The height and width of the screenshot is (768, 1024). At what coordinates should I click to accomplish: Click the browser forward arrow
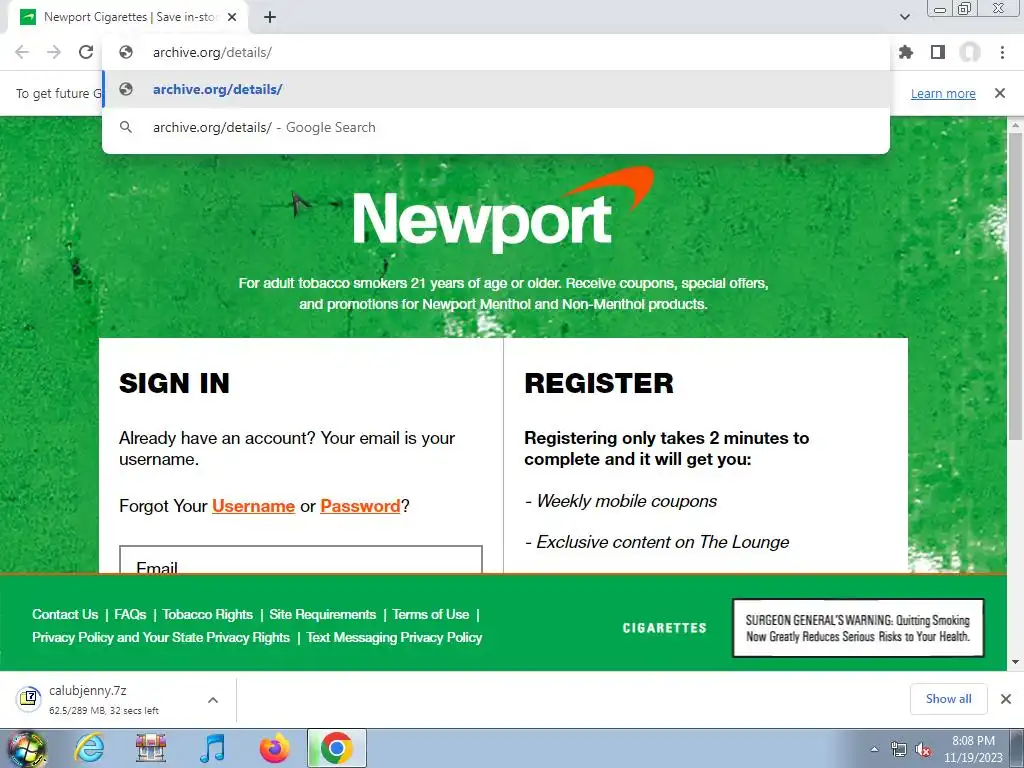pos(54,52)
